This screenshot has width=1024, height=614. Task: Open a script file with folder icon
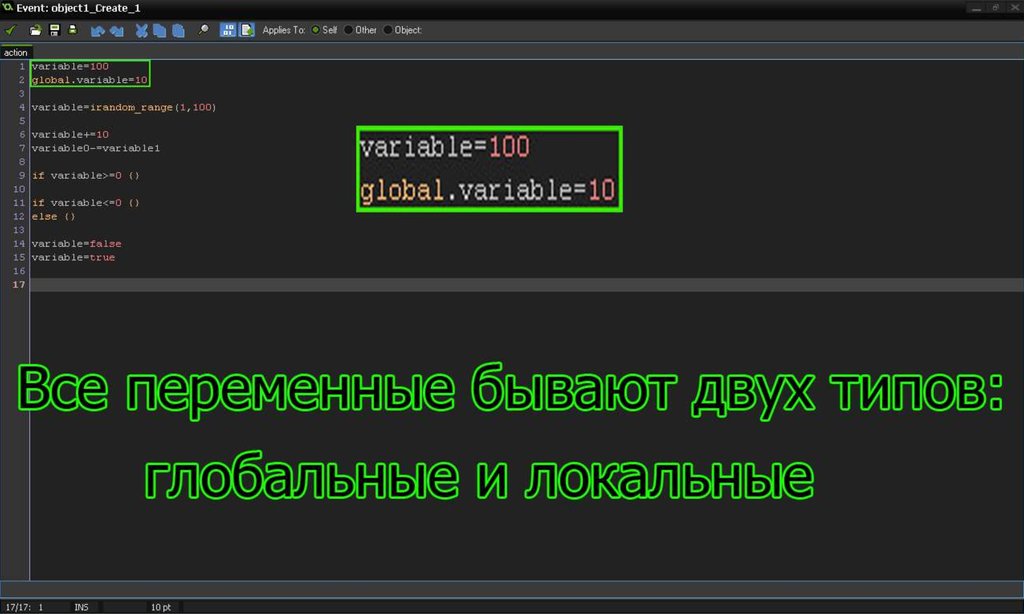coord(36,30)
